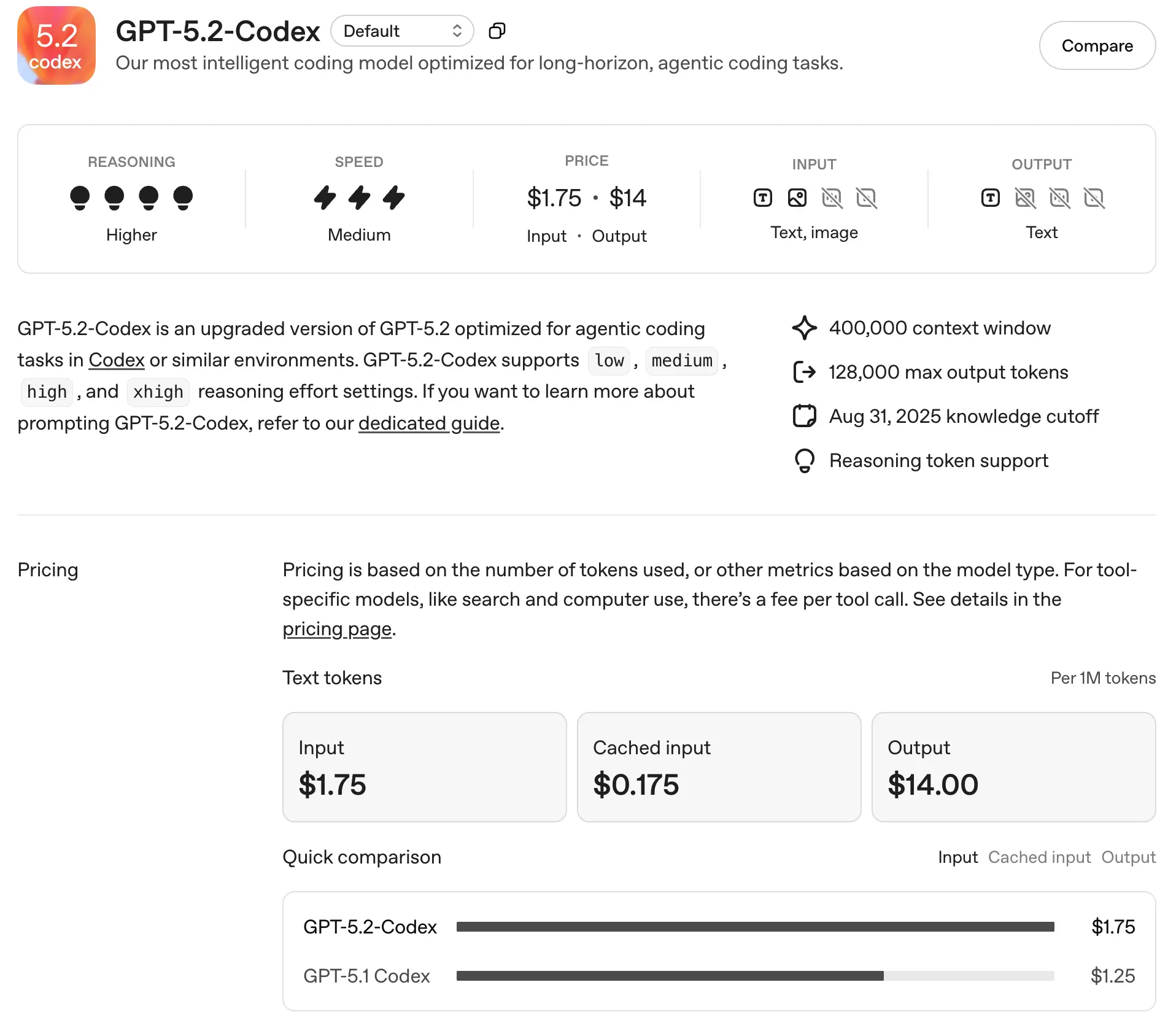Image resolution: width=1176 pixels, height=1020 pixels.
Task: Switch quick comparison to Cached input
Action: 1039,857
